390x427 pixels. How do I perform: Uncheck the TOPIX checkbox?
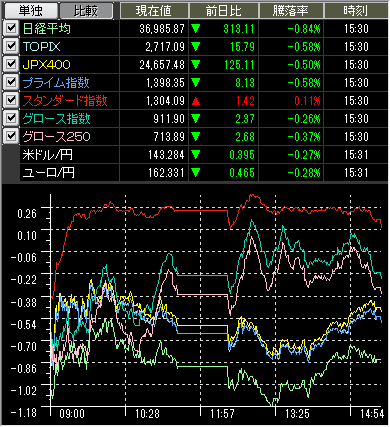[x=11, y=46]
